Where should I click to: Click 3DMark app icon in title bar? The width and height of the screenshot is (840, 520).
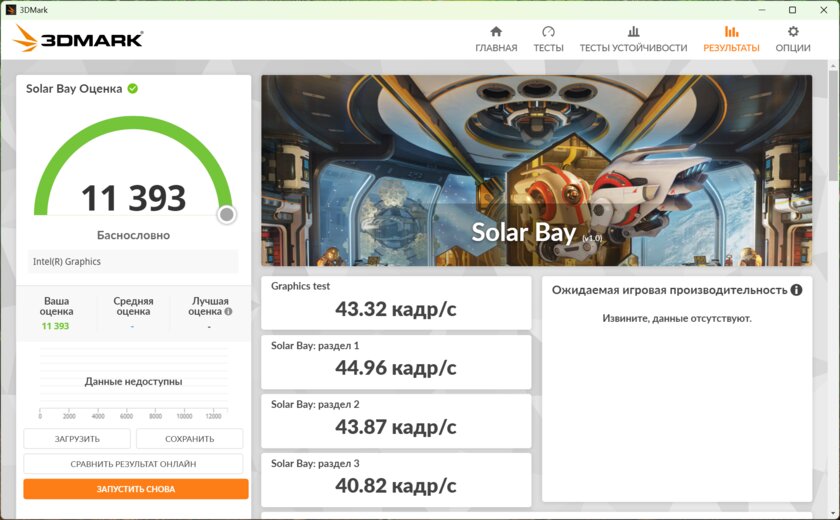11,10
